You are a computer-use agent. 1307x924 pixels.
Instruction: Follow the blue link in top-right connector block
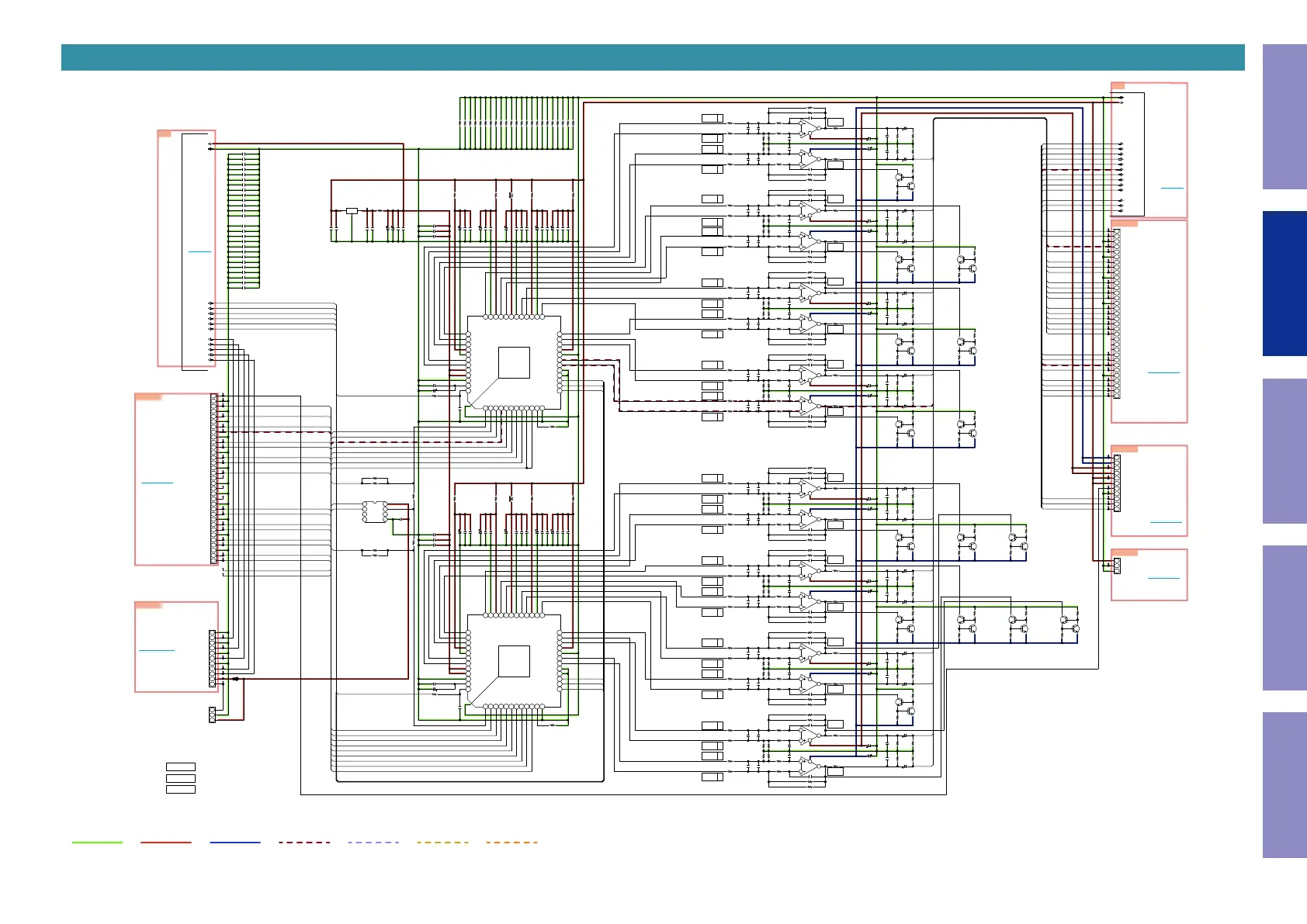[x=1172, y=188]
